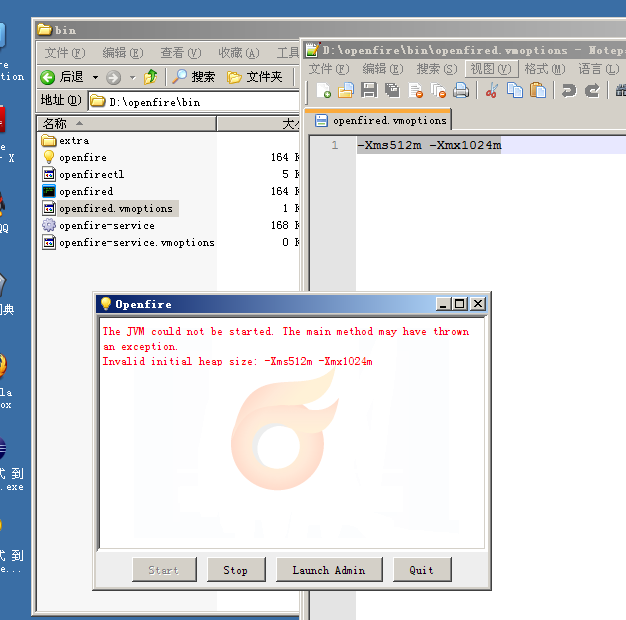Sort by 名称 column header
The image size is (626, 620).
(127, 123)
